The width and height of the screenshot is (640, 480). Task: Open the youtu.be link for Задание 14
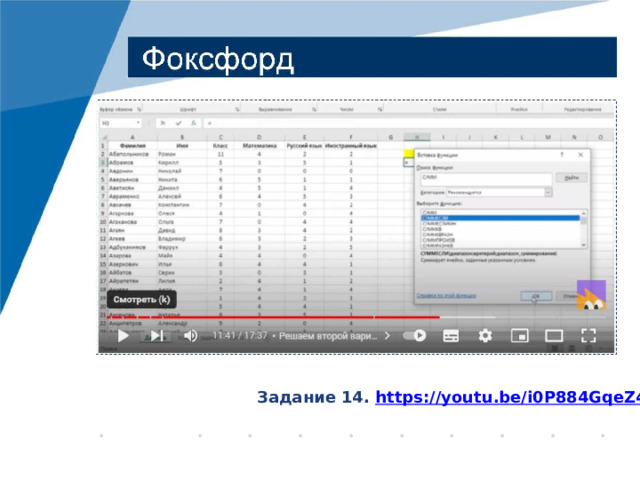(507, 397)
